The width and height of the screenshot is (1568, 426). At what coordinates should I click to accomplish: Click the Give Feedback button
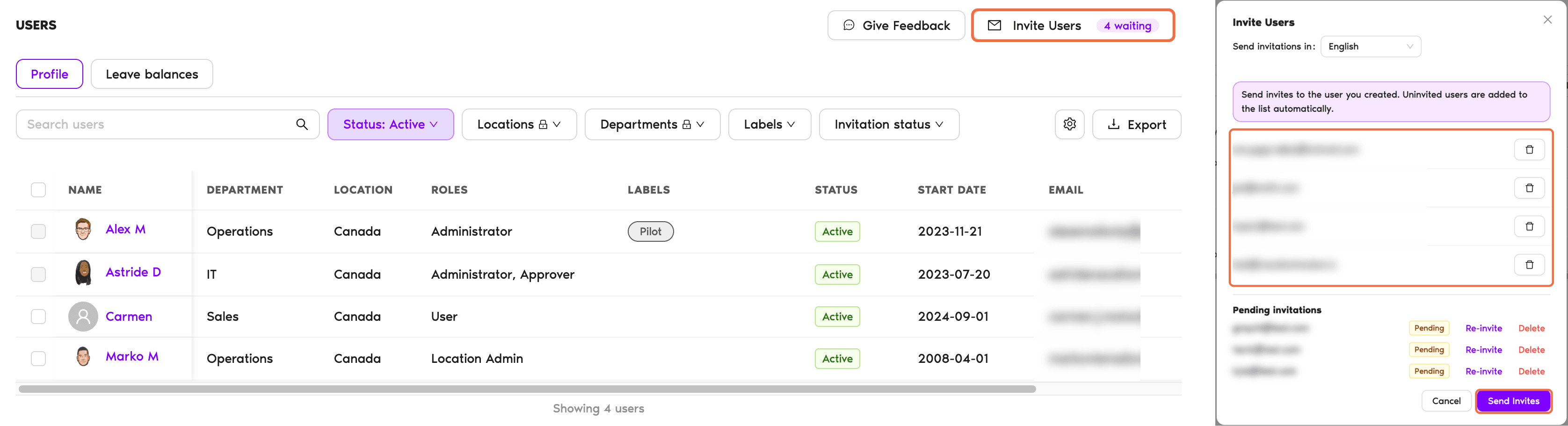pos(896,26)
